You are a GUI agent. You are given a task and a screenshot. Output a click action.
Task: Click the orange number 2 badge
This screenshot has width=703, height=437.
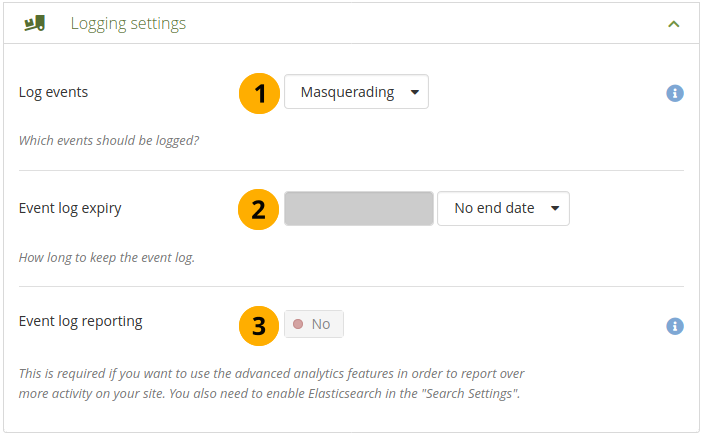point(258,209)
